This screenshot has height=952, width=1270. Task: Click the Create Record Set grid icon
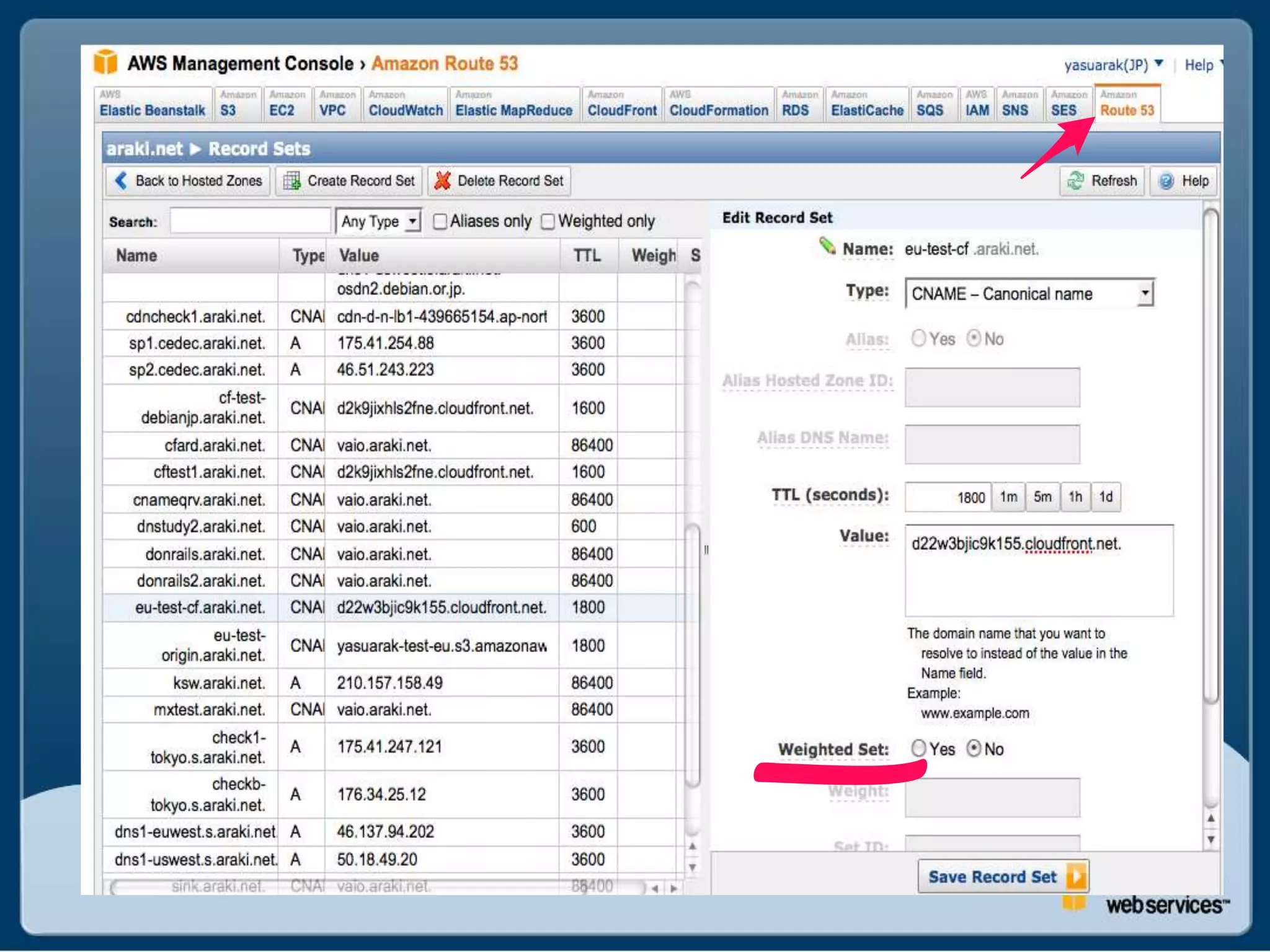[x=292, y=181]
